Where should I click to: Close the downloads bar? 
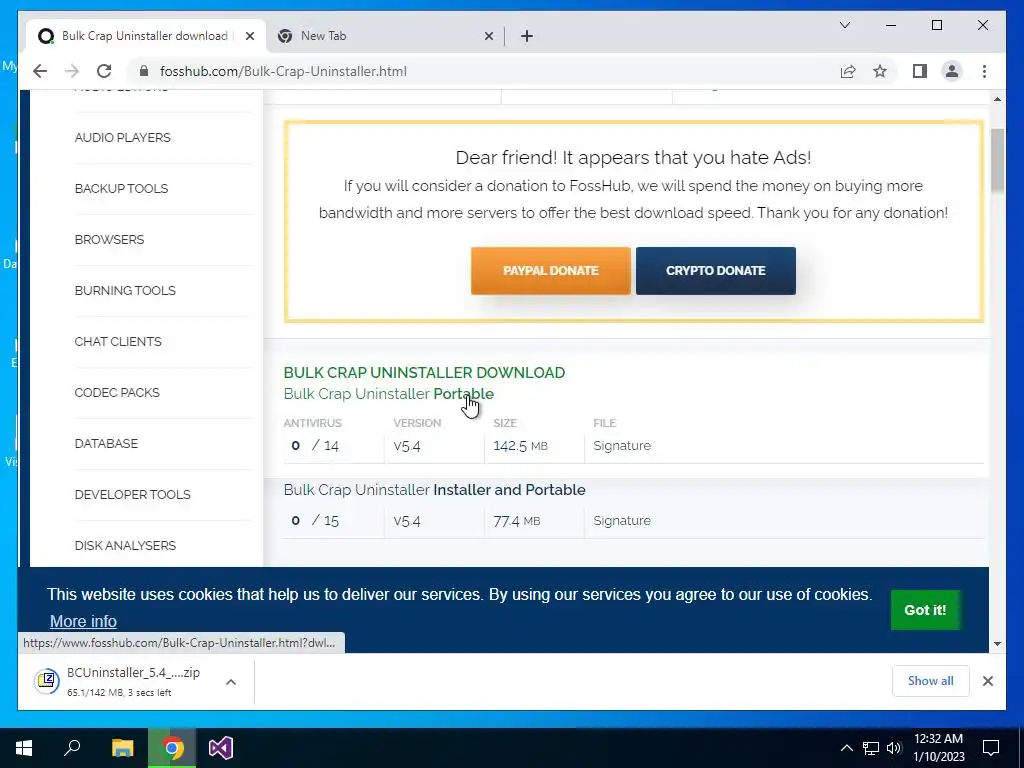coord(987,681)
